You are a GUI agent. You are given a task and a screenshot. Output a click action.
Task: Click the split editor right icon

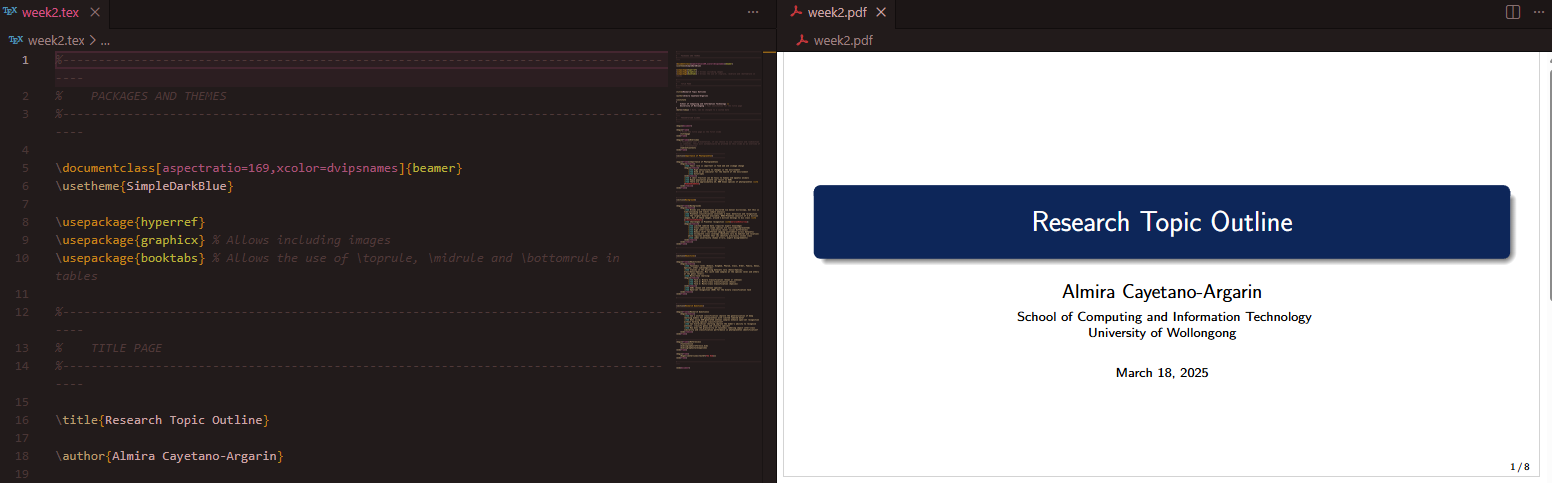pos(1513,12)
